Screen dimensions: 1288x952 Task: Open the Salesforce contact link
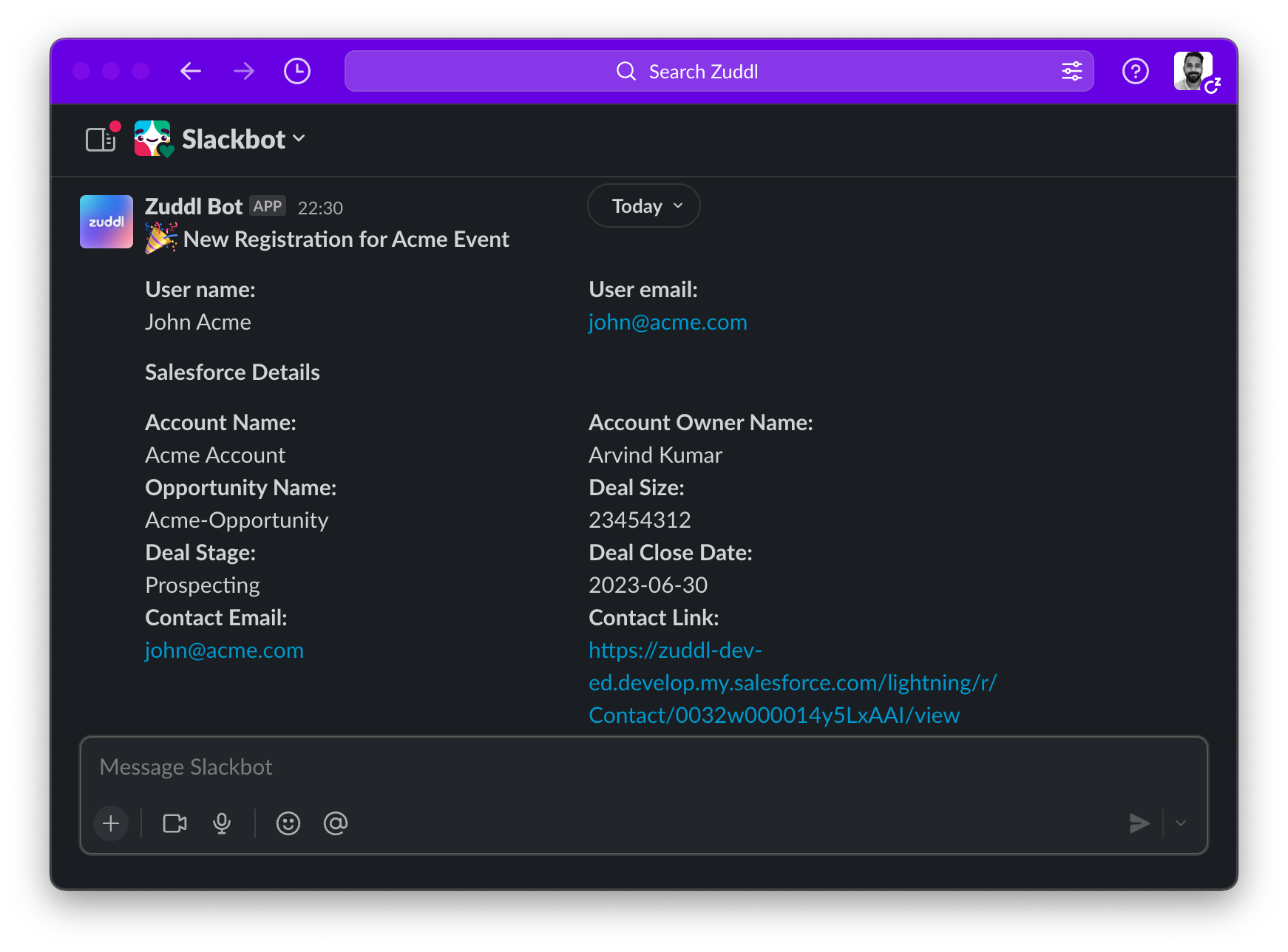point(792,683)
